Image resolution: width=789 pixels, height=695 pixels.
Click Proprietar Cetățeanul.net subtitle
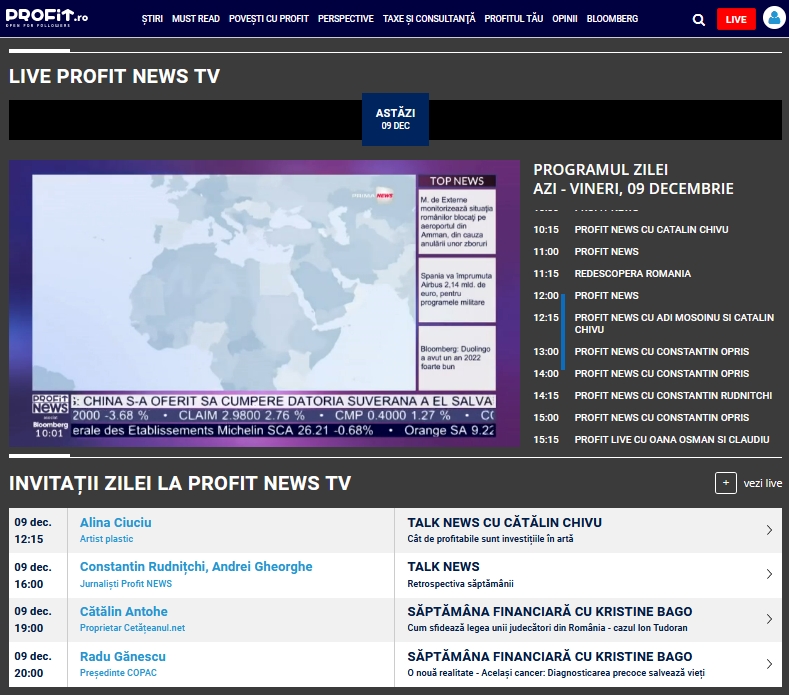coord(132,628)
